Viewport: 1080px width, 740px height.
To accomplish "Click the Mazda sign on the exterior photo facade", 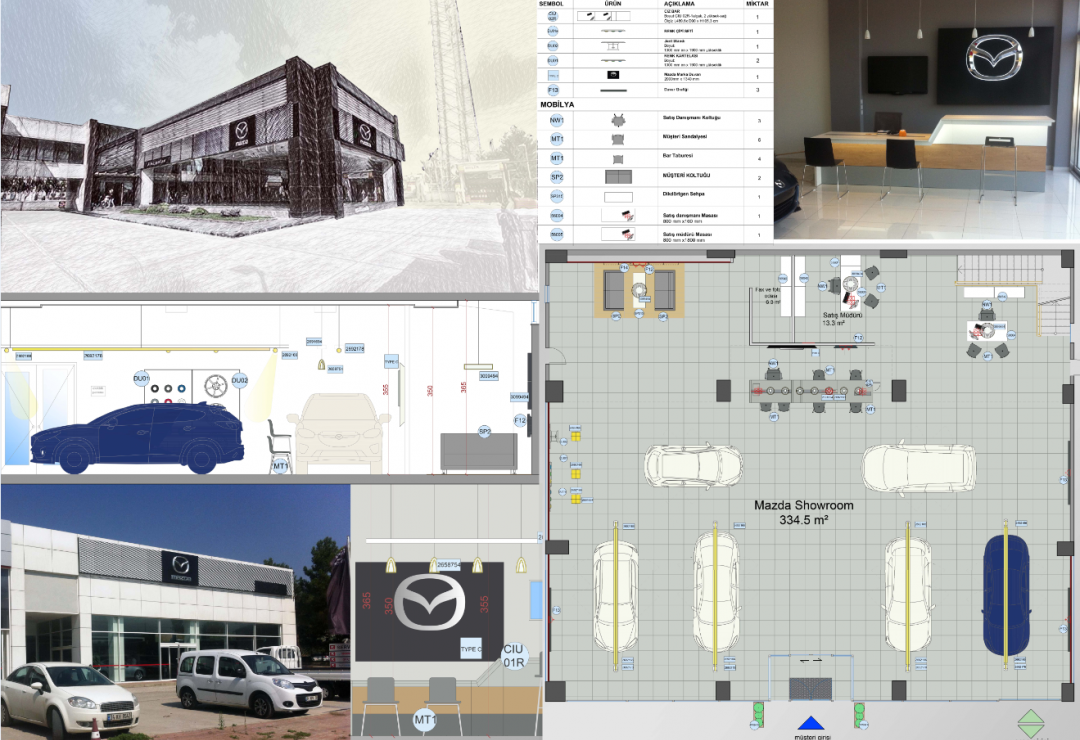I will pos(180,568).
